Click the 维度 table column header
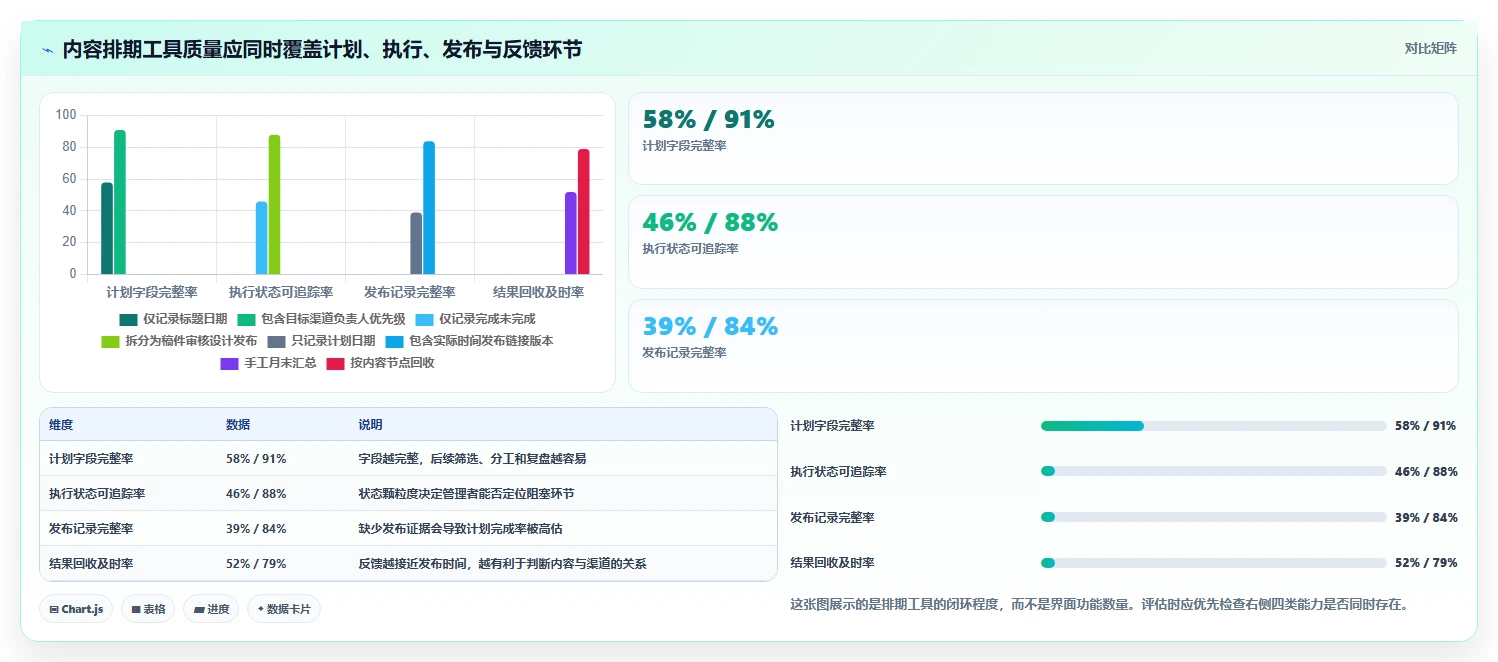Viewport: 1498px width, 662px height. tap(61, 425)
